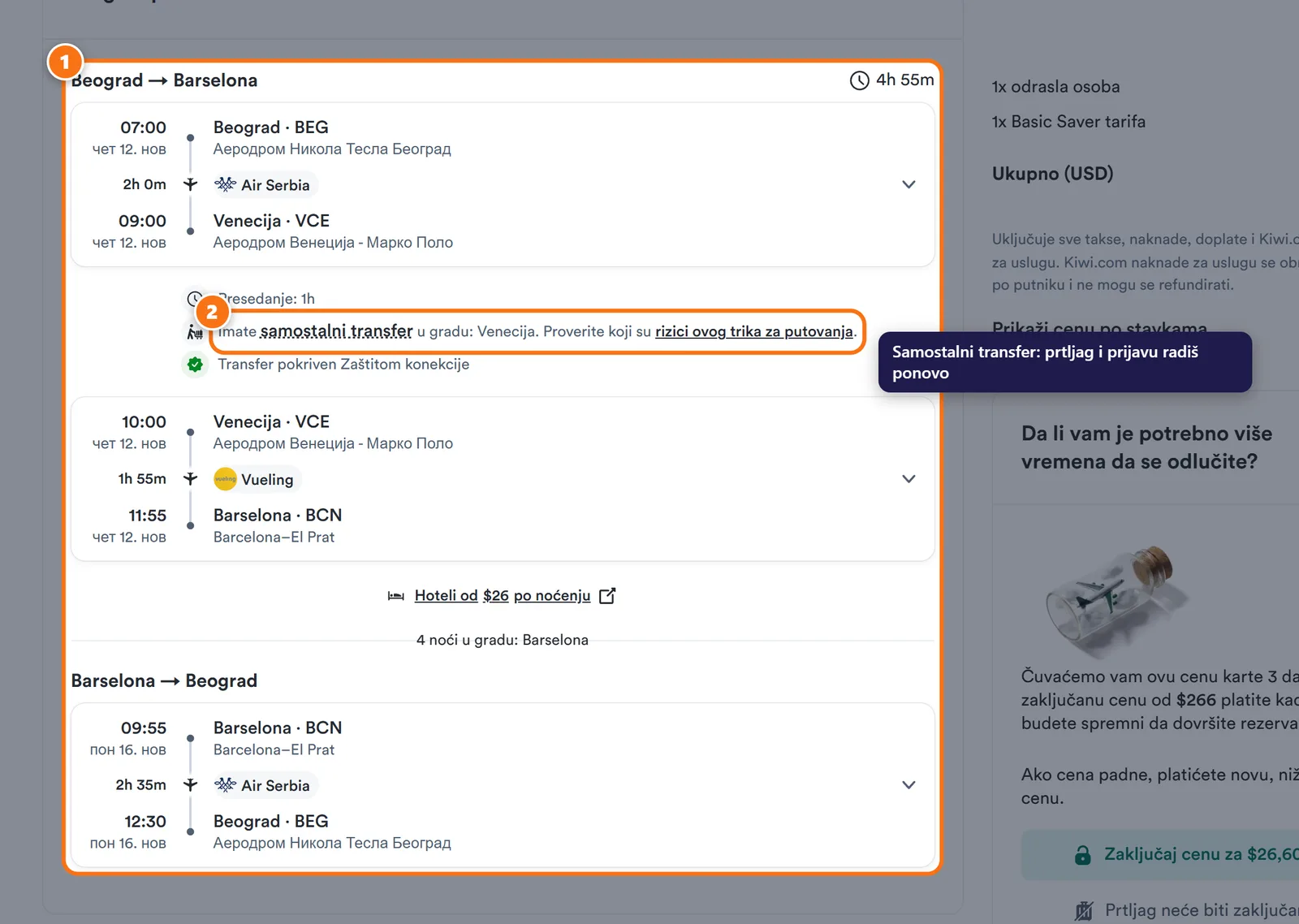This screenshot has height=924, width=1299.
Task: Click 'Transfer pokriven Zaštitom konekcije' text
Action: click(x=343, y=365)
